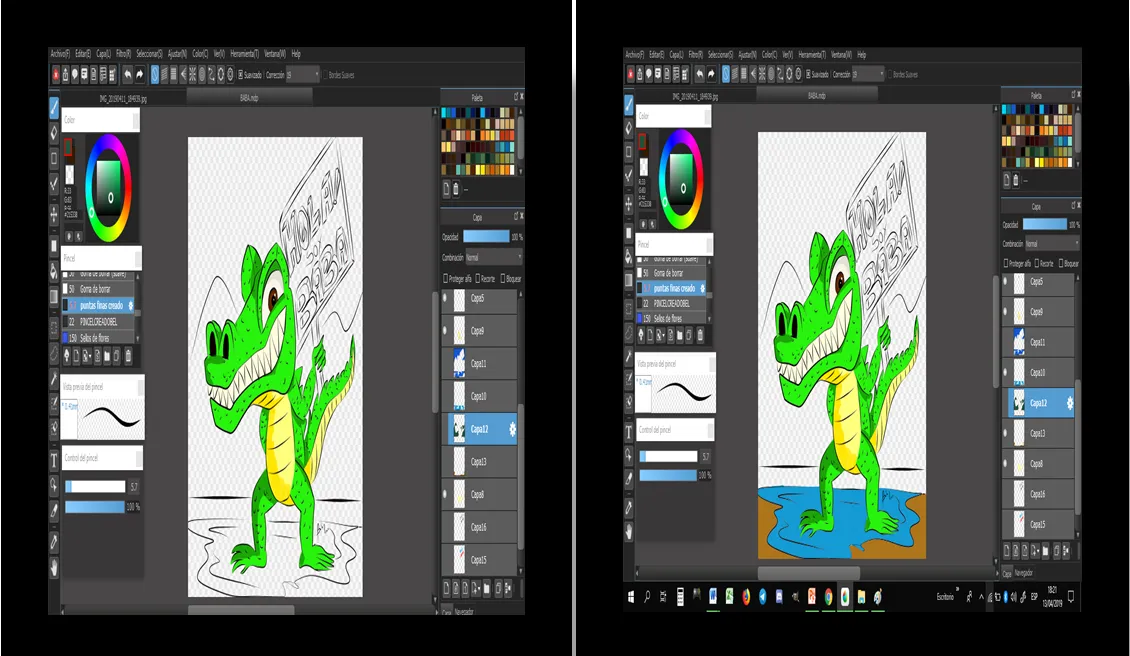Screen dimensions: 1130x656
Task: Open Capa12 layer settings gear, right window
Action: 1069,403
